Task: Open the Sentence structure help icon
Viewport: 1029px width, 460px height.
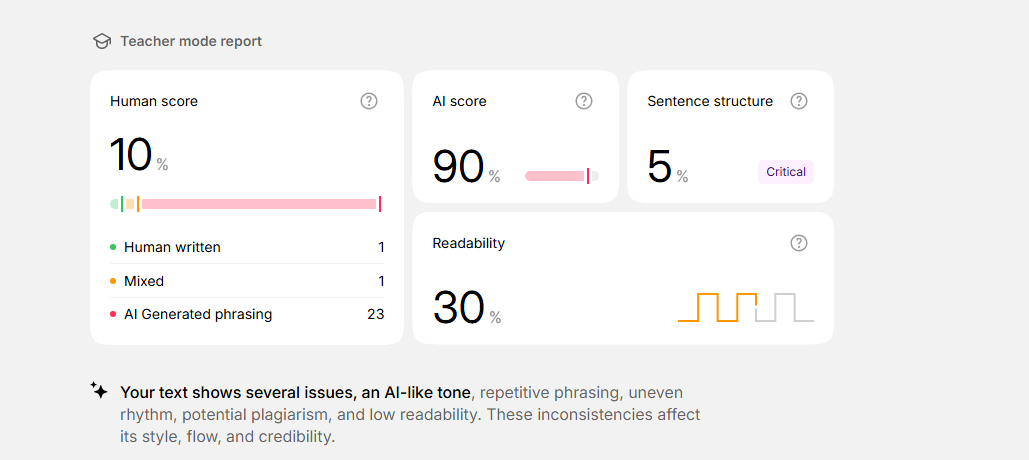Action: (x=799, y=101)
